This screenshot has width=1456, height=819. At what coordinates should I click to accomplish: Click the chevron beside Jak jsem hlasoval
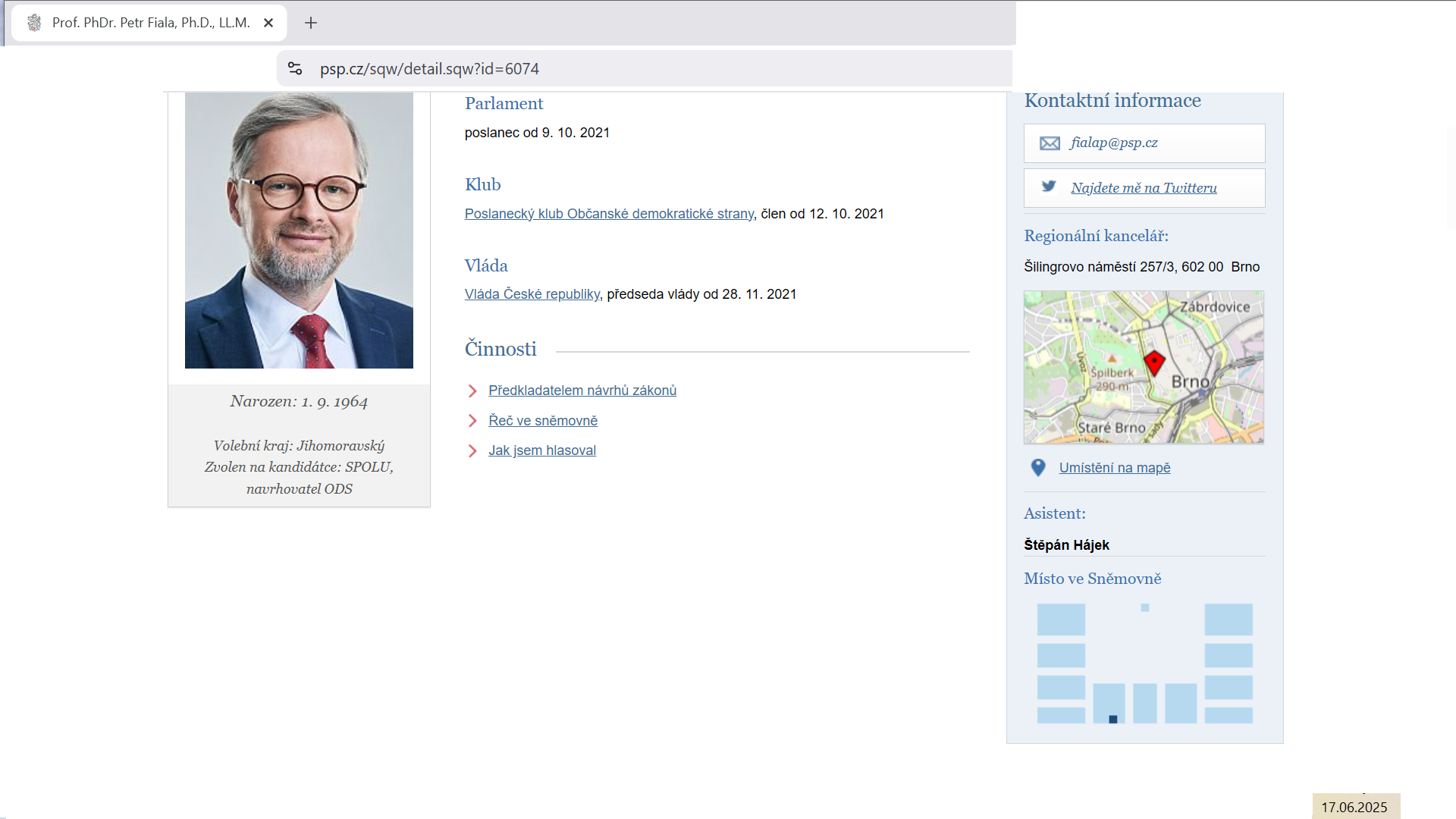point(472,450)
